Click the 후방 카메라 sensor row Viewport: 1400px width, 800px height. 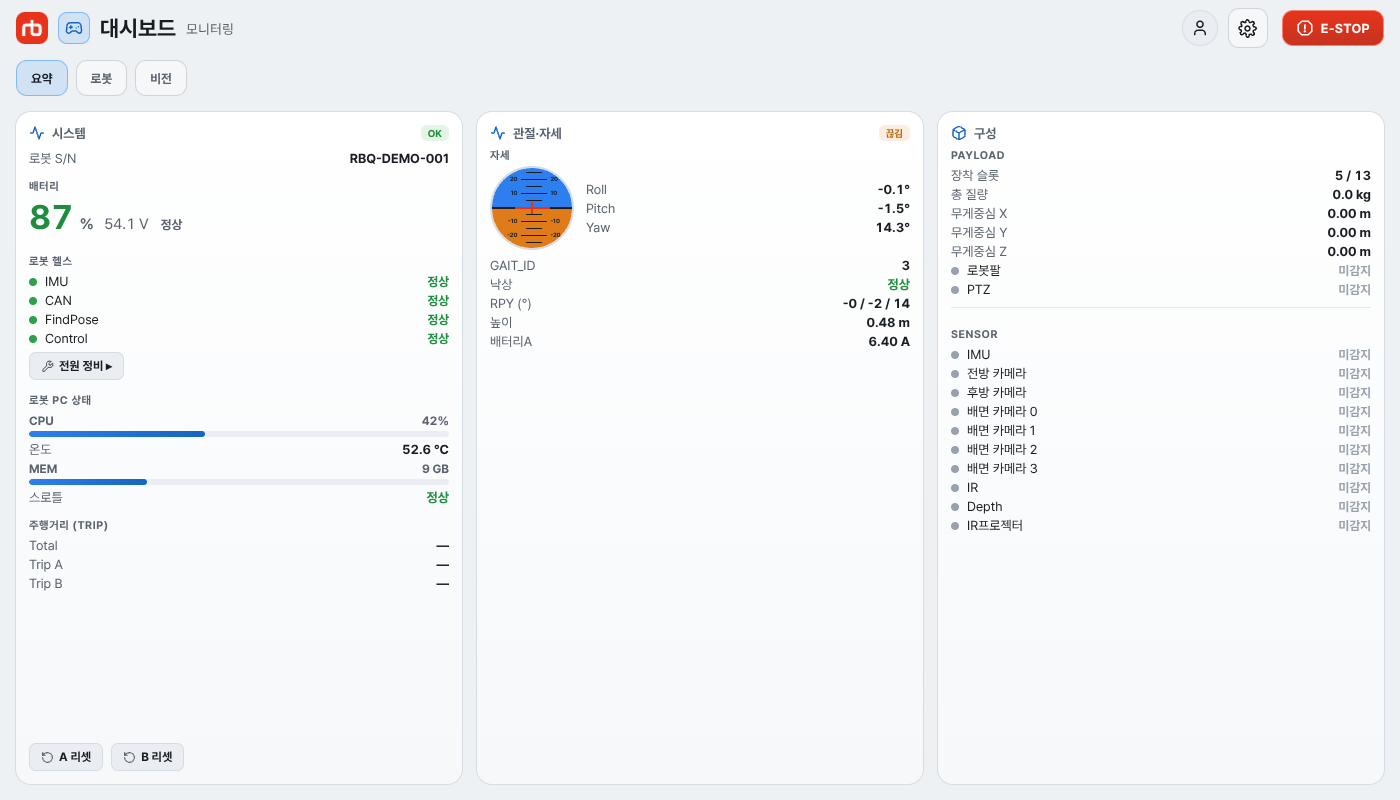pos(1161,393)
